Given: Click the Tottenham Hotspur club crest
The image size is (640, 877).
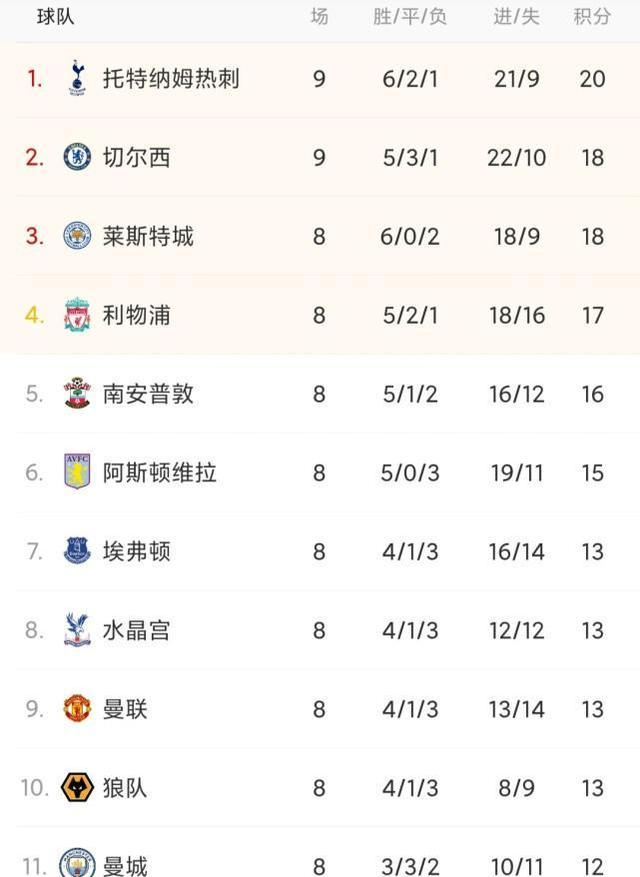Looking at the screenshot, I should click(77, 78).
